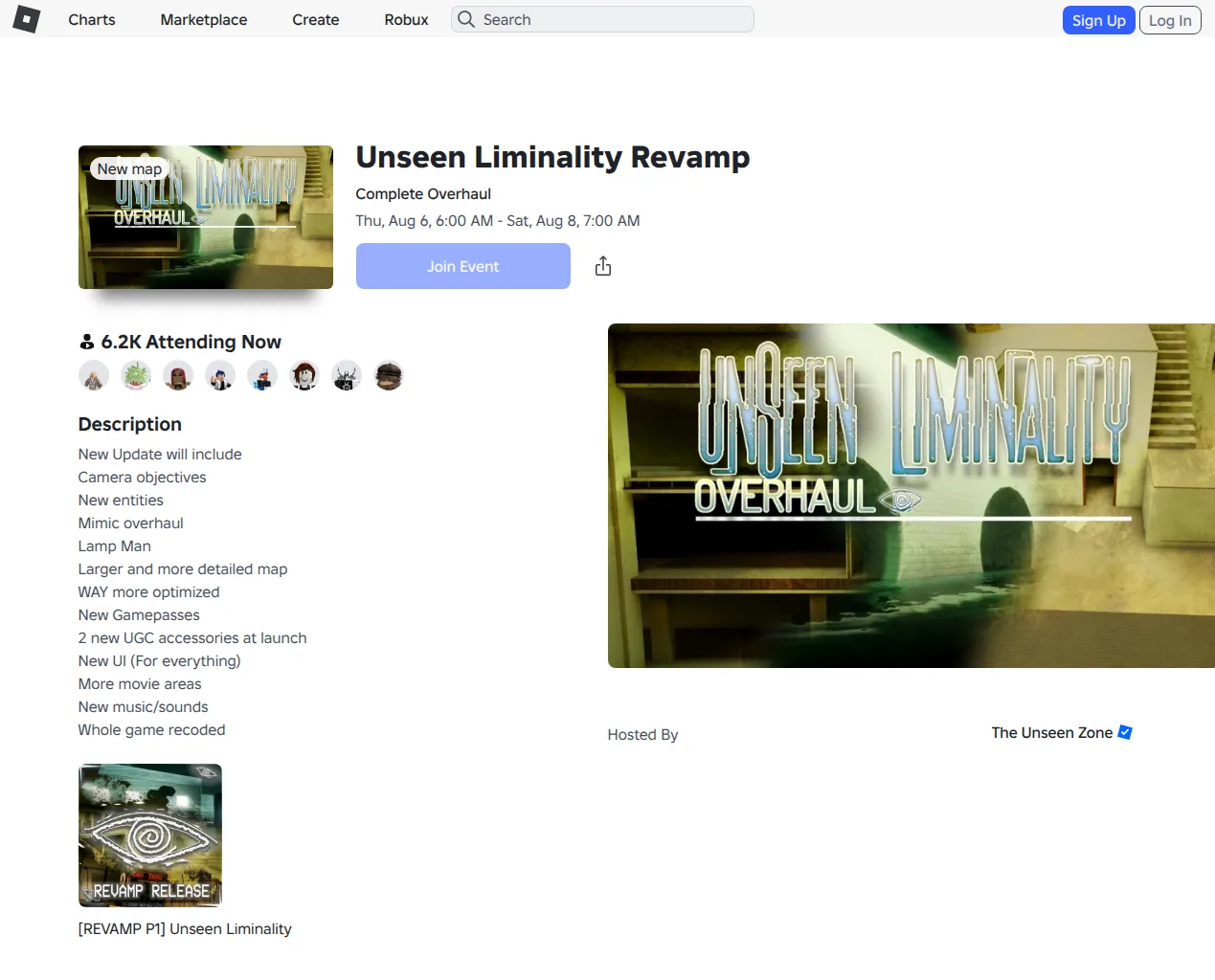
Task: Click the 'Larger and more detailed map' line
Action: click(x=183, y=568)
